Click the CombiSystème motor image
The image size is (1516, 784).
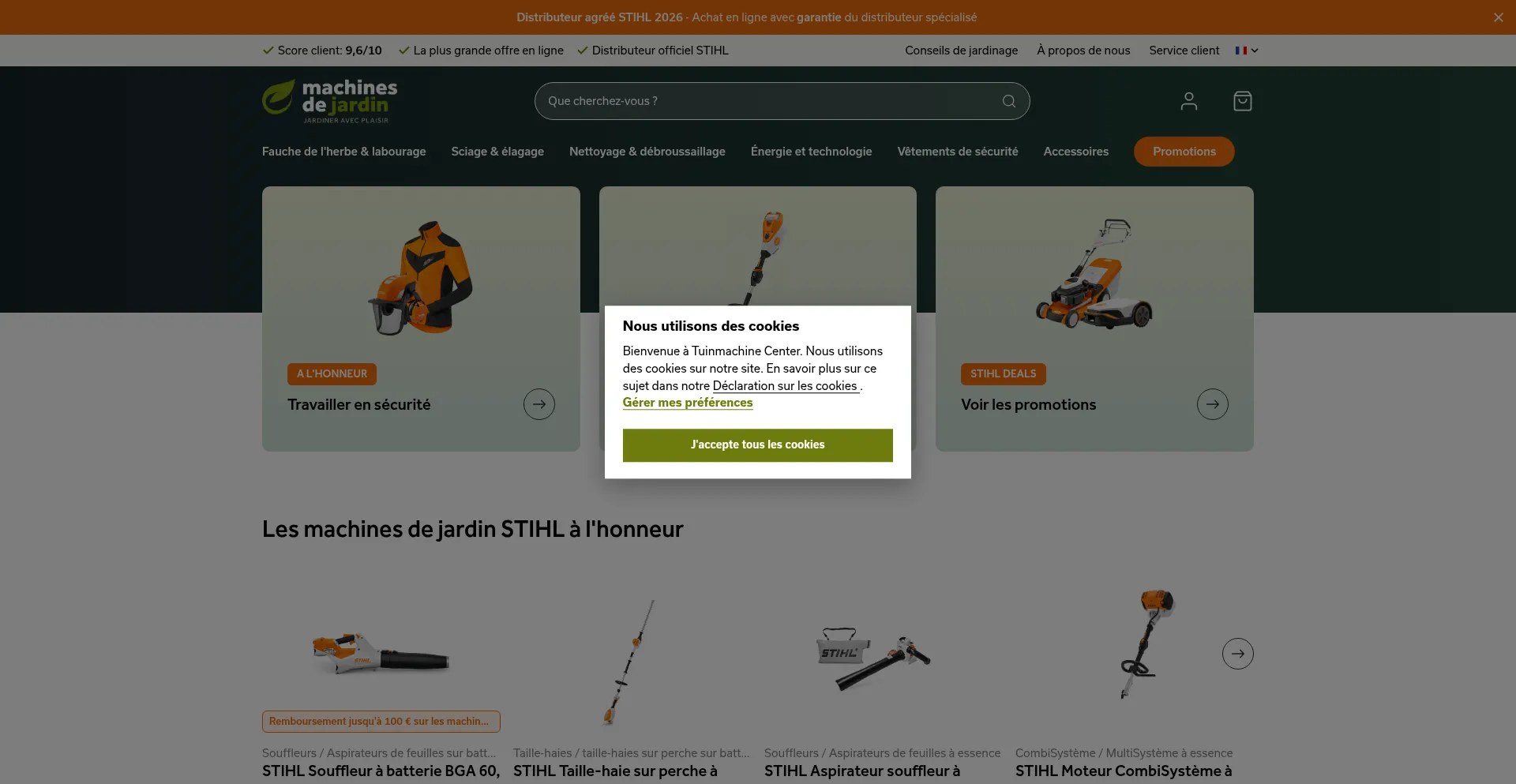coord(1148,643)
